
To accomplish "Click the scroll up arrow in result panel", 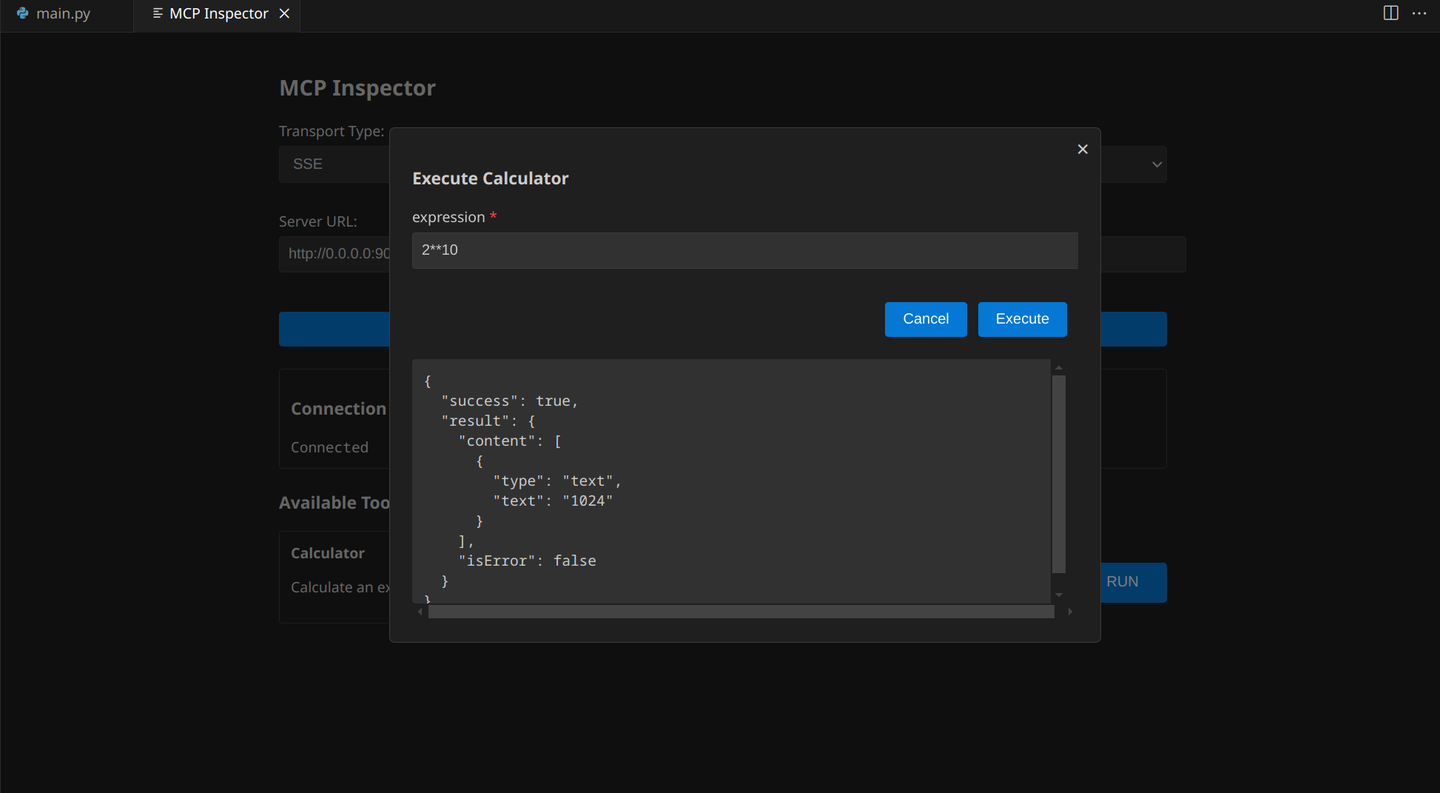I will click(x=1059, y=368).
